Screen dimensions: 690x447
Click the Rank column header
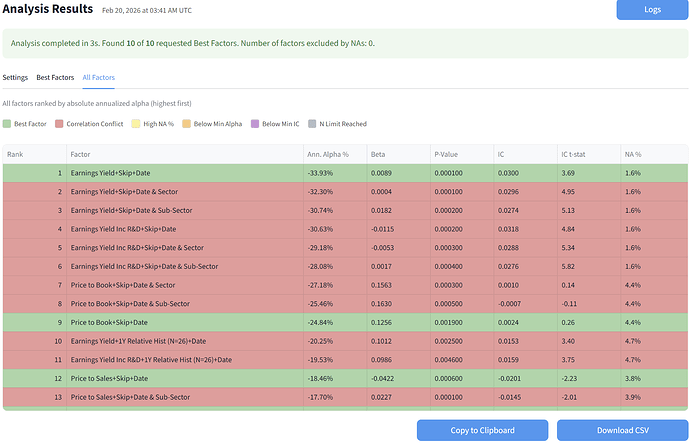[17, 154]
